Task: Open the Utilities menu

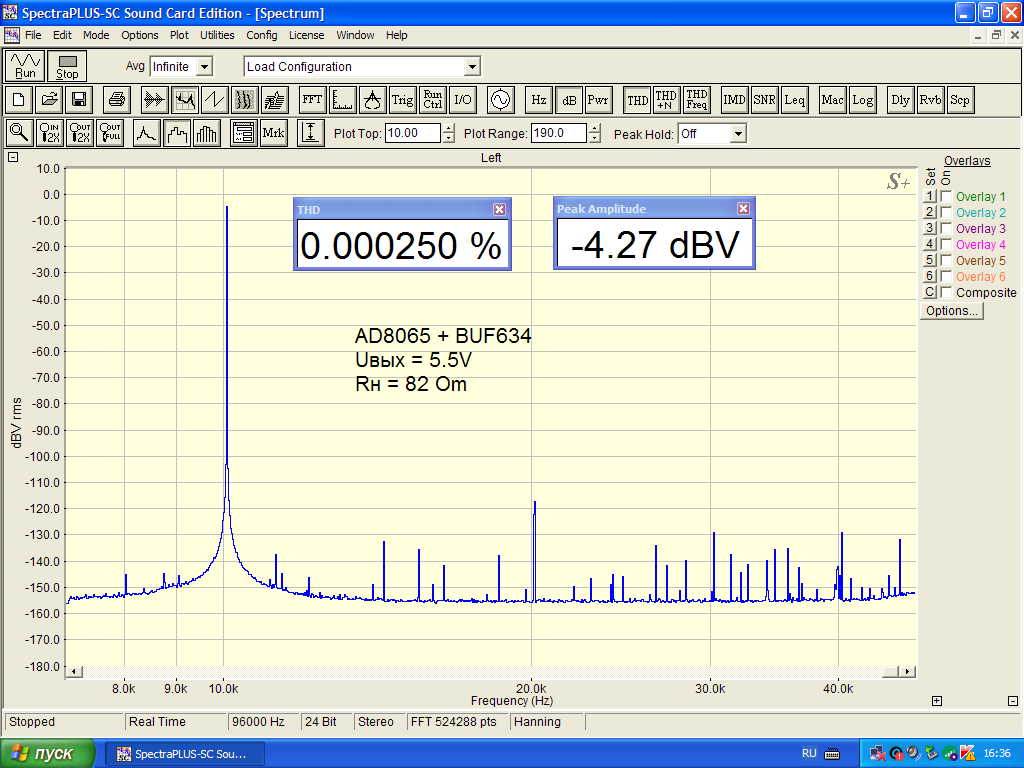Action: (x=217, y=35)
